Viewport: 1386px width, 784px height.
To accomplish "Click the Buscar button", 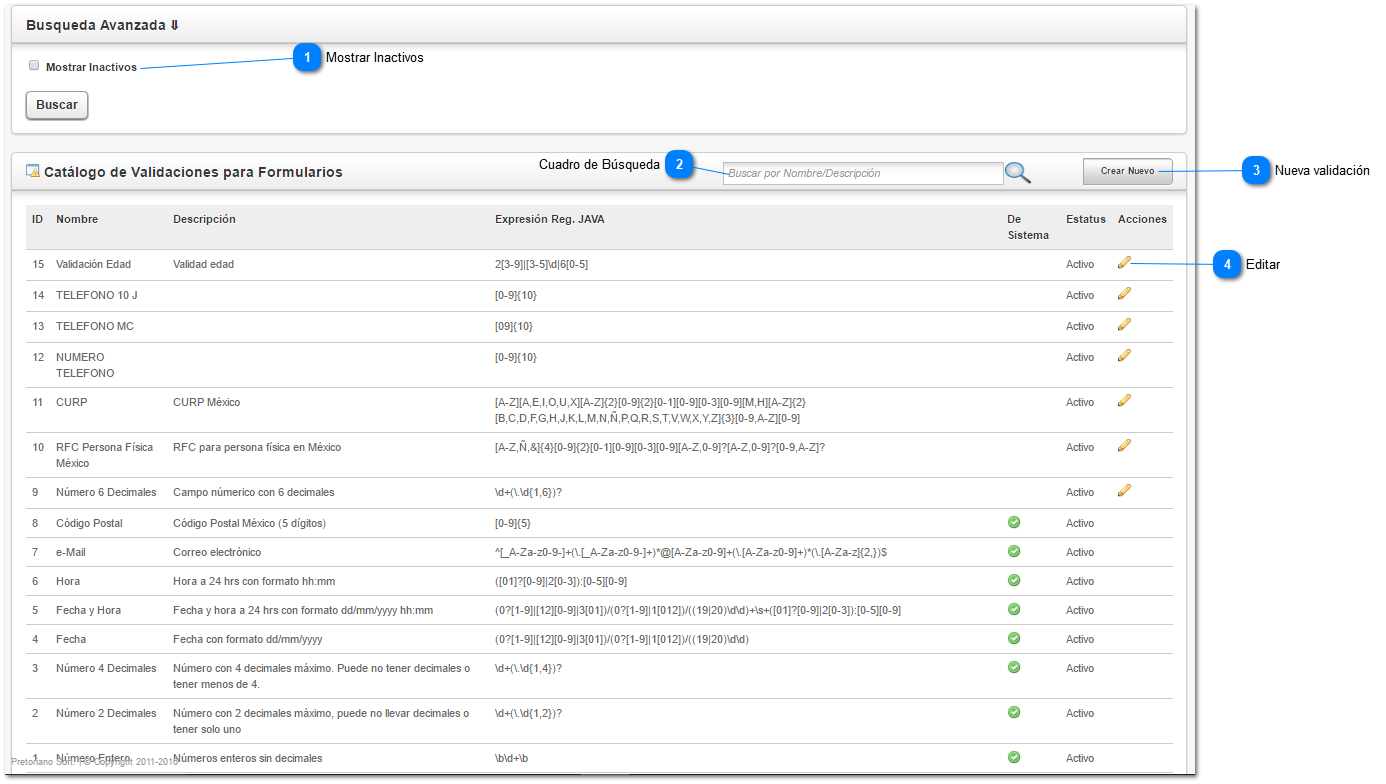I will pyautogui.click(x=57, y=105).
